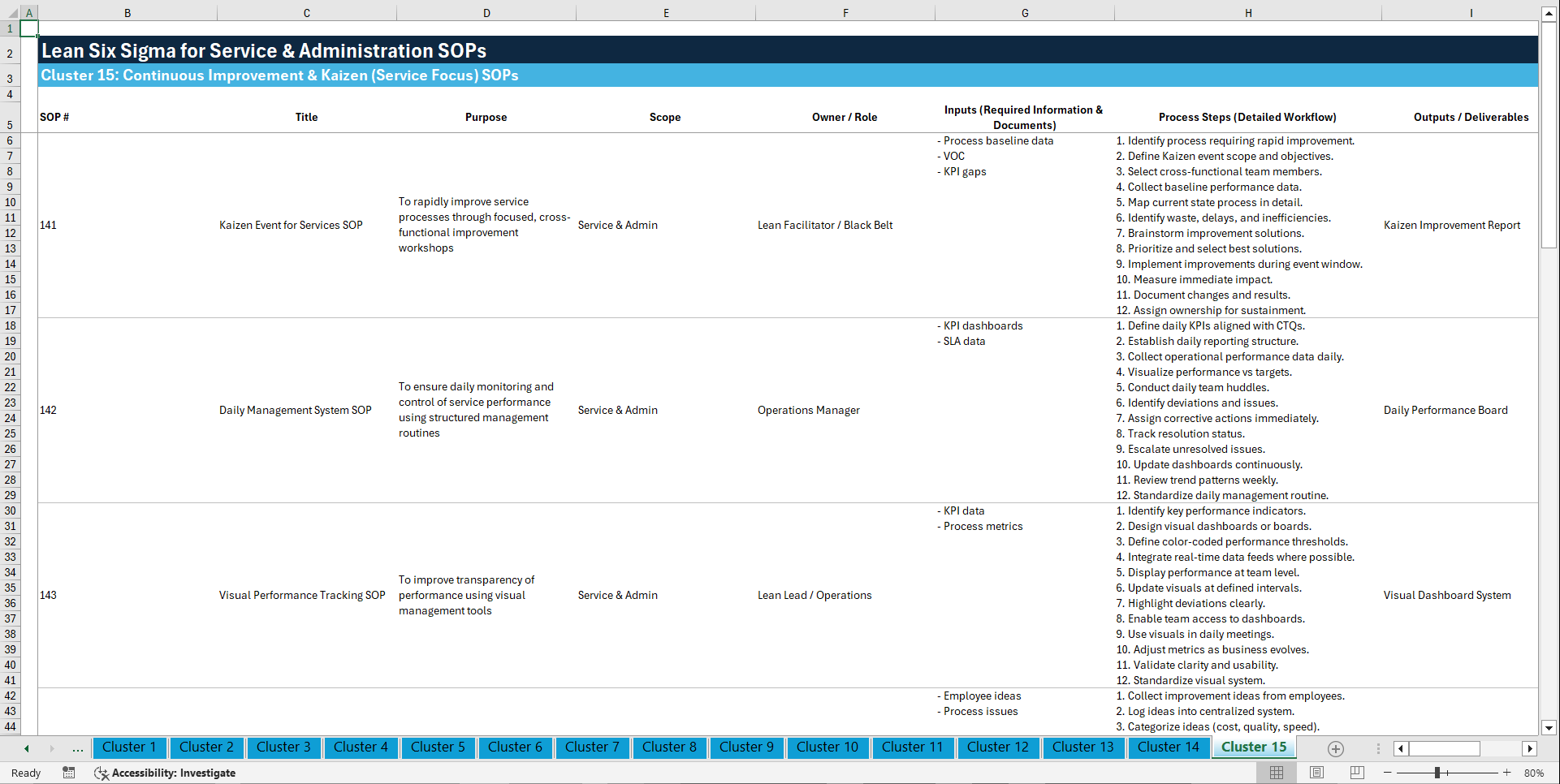Open the Cluster 4 sheet tab

point(361,747)
